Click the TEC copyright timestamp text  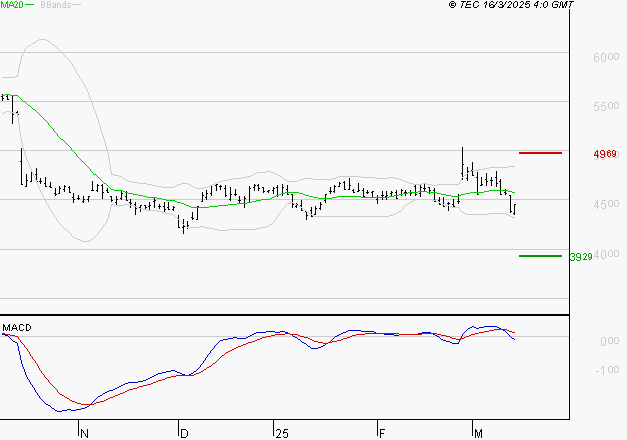click(511, 6)
